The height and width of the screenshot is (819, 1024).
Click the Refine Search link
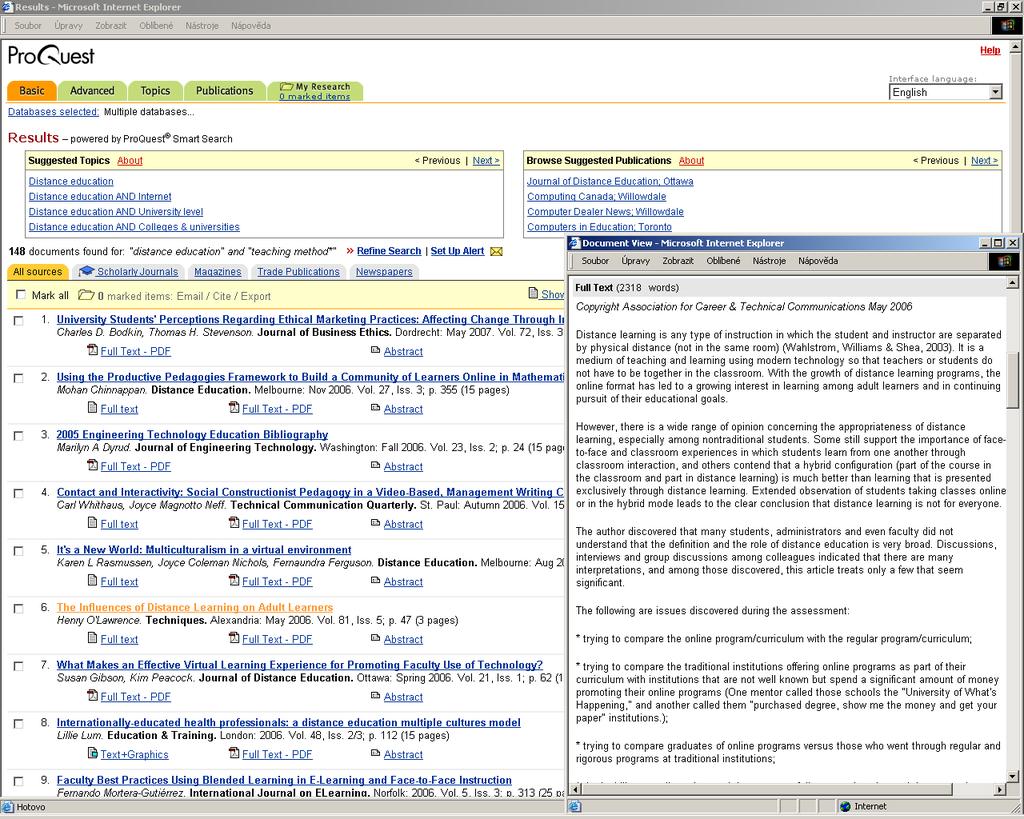tap(389, 251)
